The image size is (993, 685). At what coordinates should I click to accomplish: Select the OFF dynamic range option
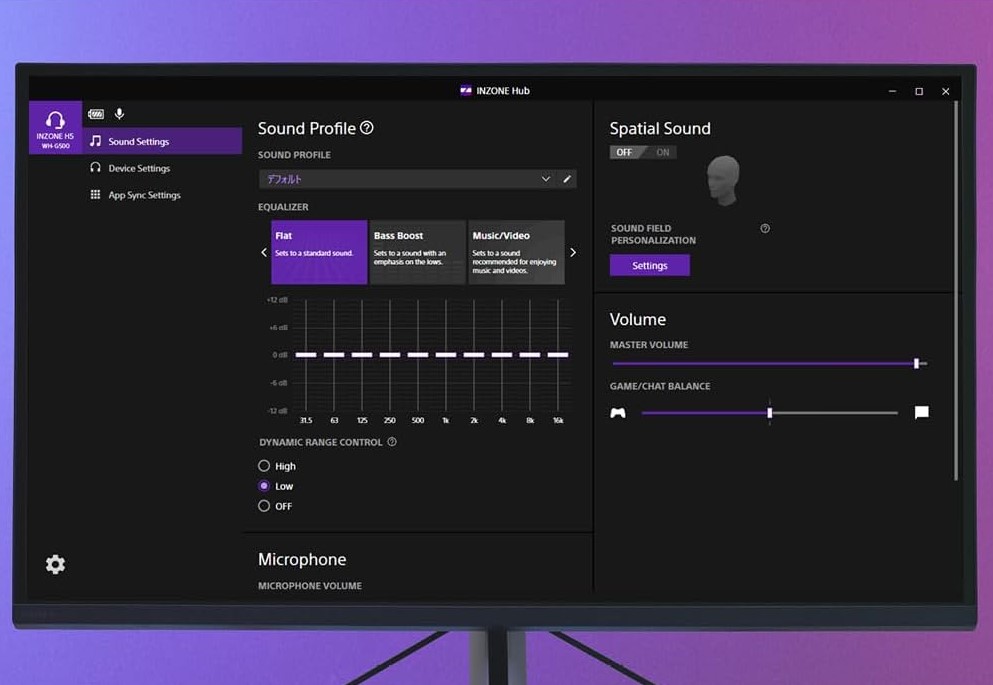[264, 506]
